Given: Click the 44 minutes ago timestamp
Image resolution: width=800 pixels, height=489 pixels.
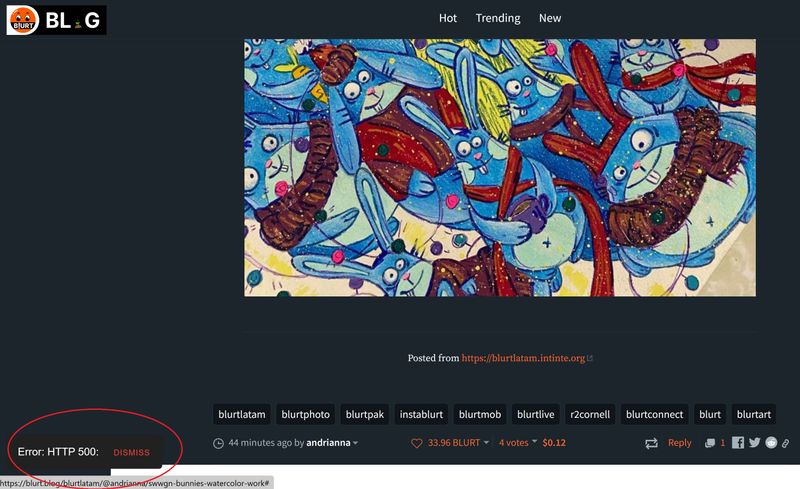Looking at the screenshot, I should click(260, 443).
